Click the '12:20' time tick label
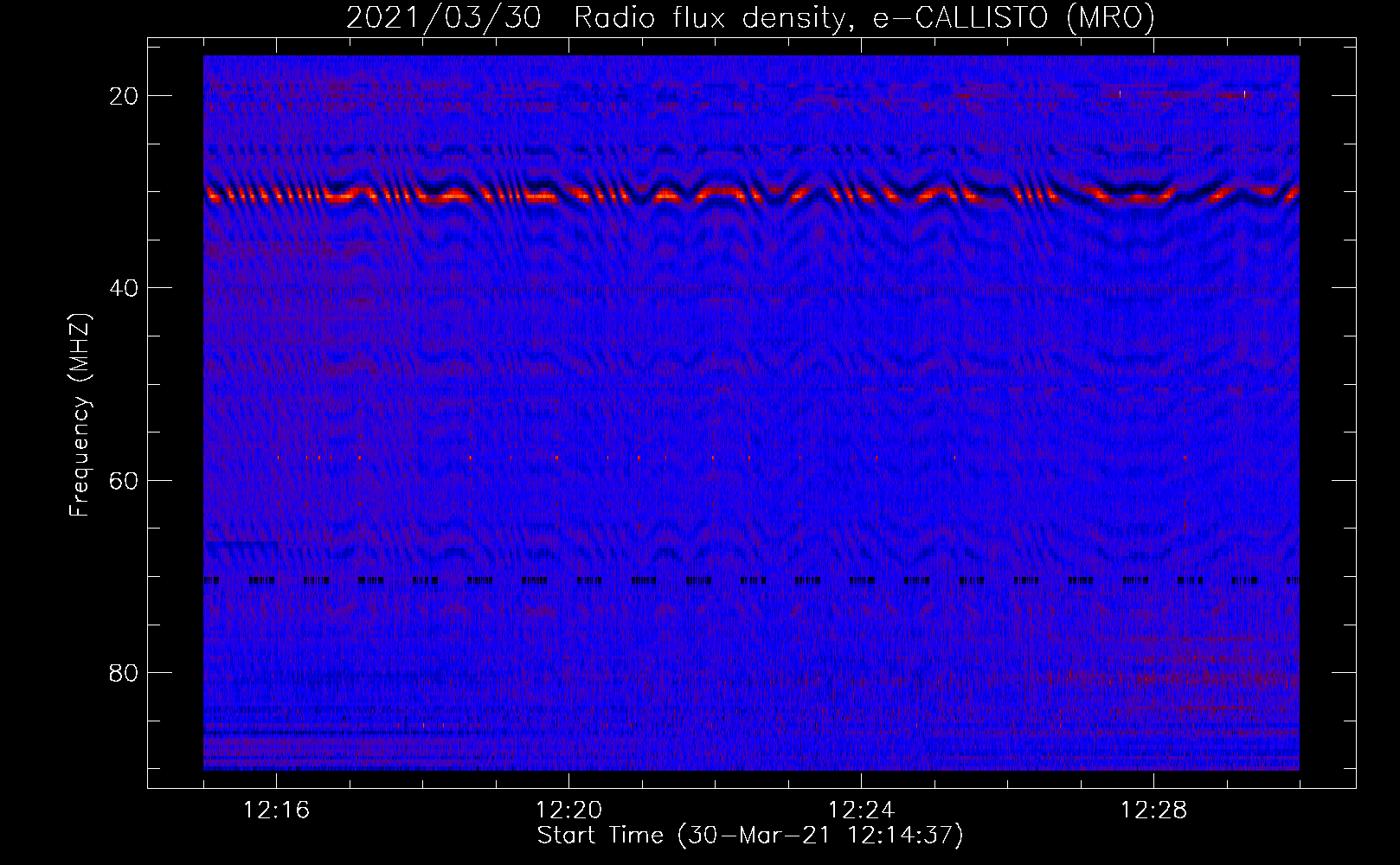 click(568, 811)
